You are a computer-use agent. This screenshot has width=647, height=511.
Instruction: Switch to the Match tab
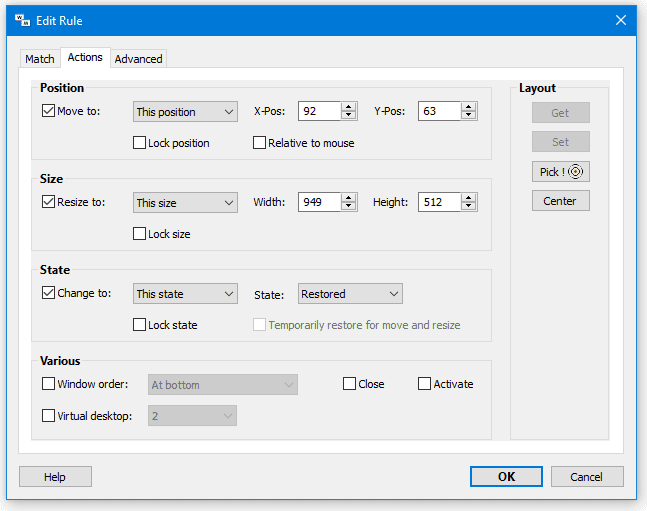(40, 59)
